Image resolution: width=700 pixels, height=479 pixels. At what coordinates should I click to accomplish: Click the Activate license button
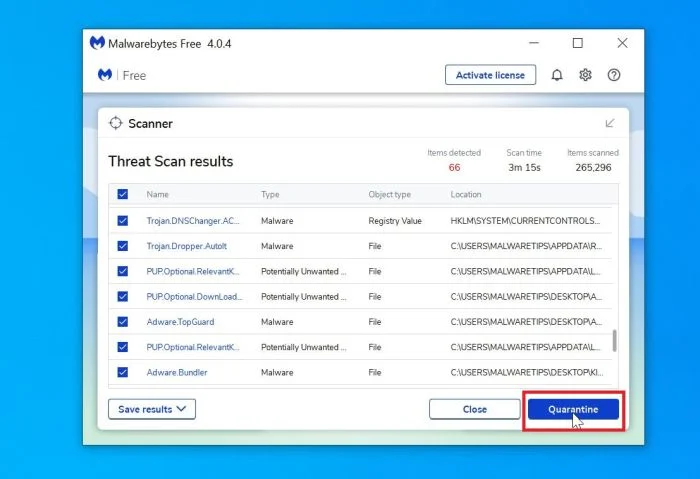click(x=490, y=75)
